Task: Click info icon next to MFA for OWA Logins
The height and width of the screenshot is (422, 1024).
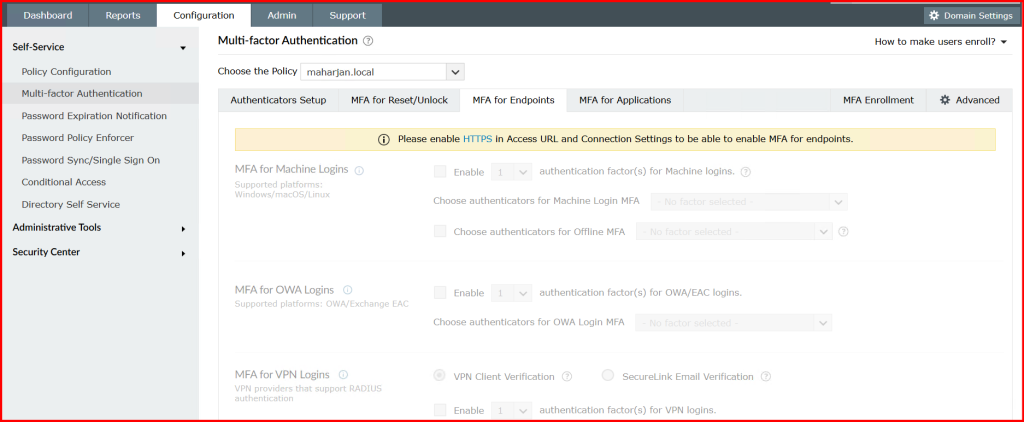Action: coord(348,290)
